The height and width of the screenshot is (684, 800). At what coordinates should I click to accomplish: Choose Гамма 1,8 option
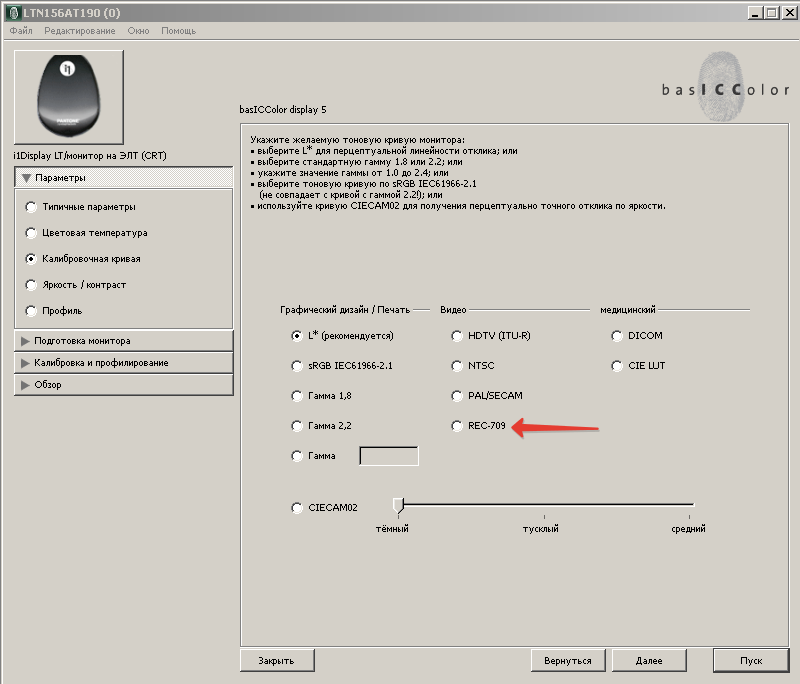(296, 396)
